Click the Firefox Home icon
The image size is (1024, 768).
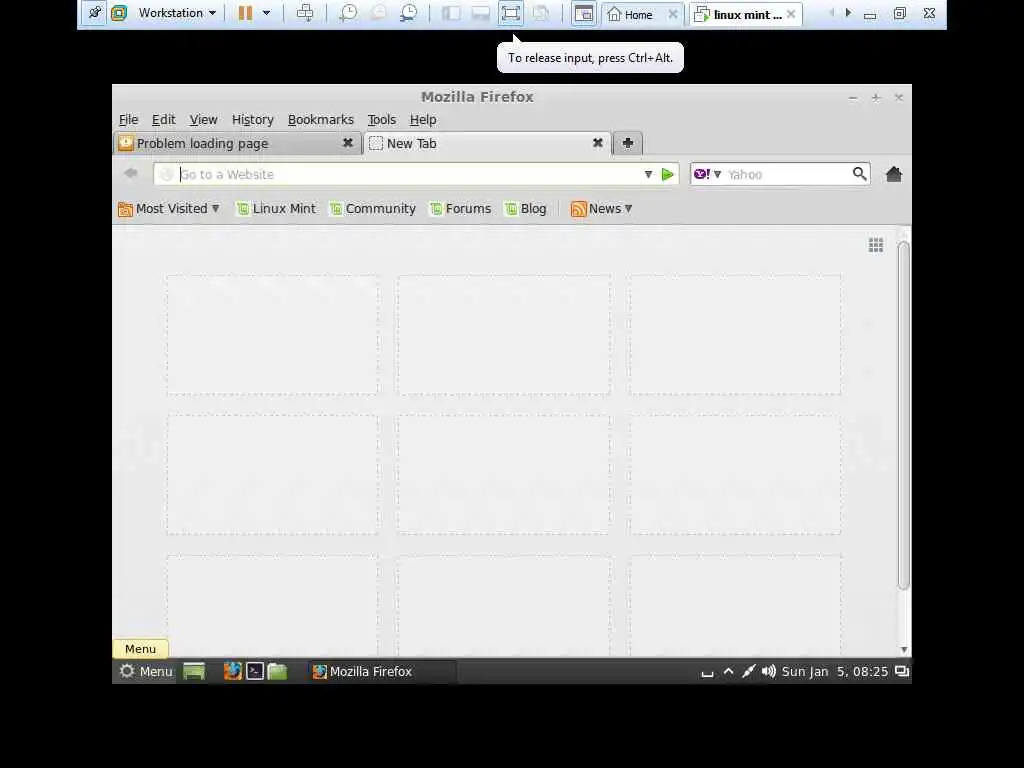click(894, 174)
